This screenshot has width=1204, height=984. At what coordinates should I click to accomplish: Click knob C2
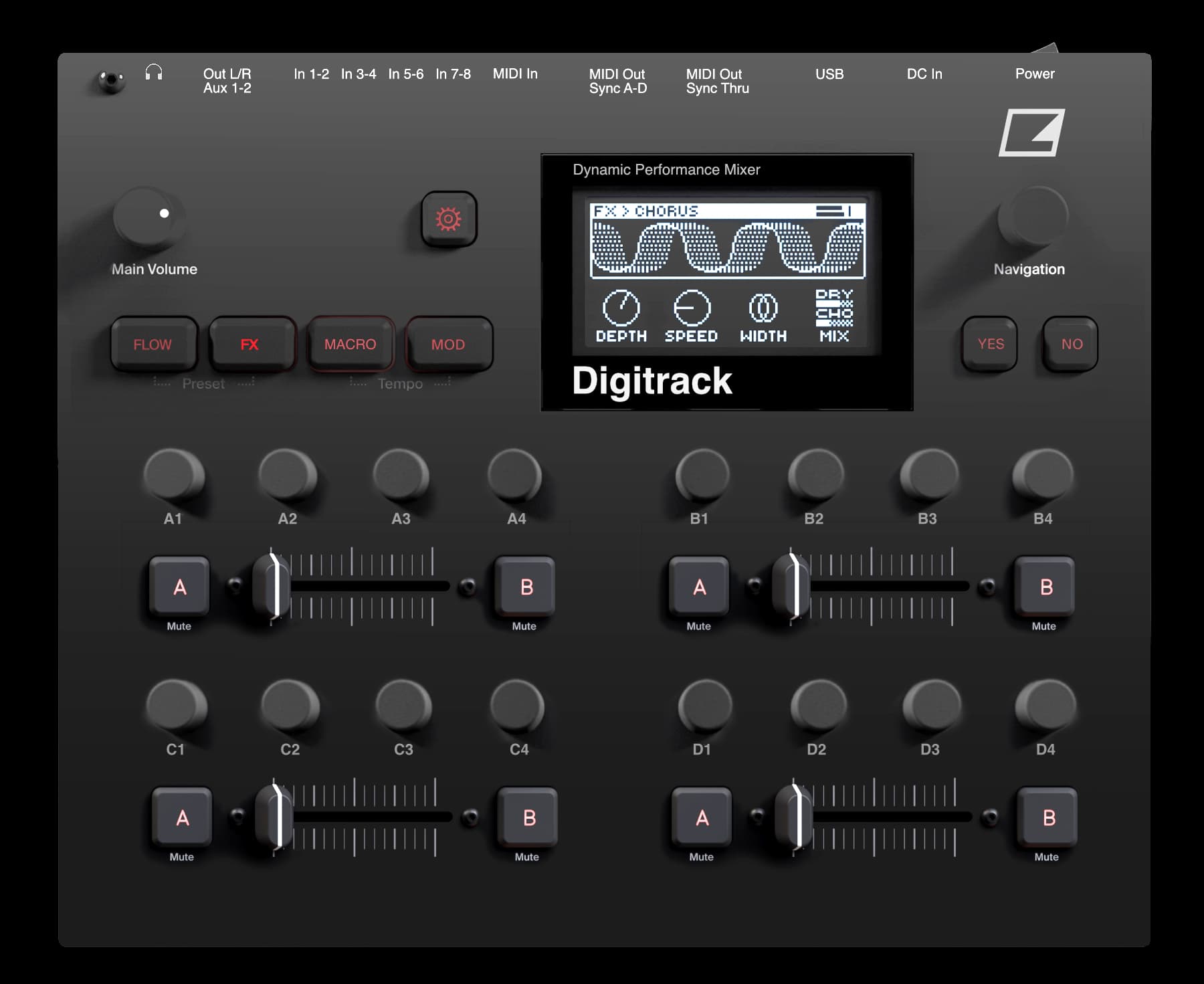[x=290, y=705]
